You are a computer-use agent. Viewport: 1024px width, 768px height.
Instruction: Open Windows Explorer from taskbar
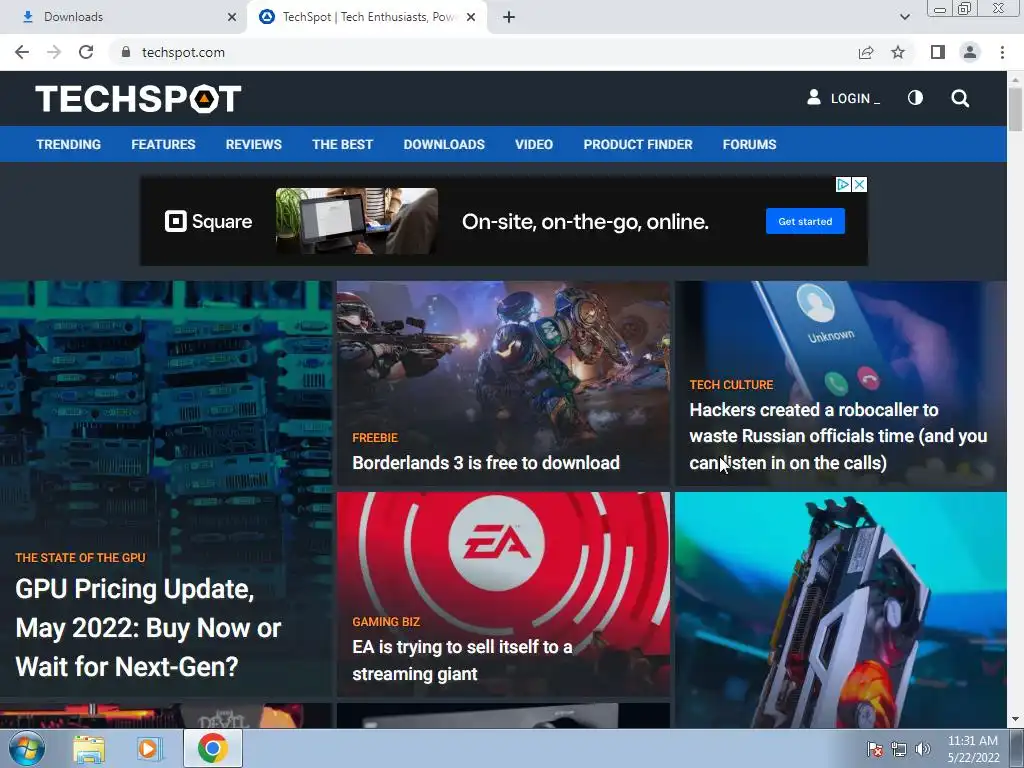point(89,748)
